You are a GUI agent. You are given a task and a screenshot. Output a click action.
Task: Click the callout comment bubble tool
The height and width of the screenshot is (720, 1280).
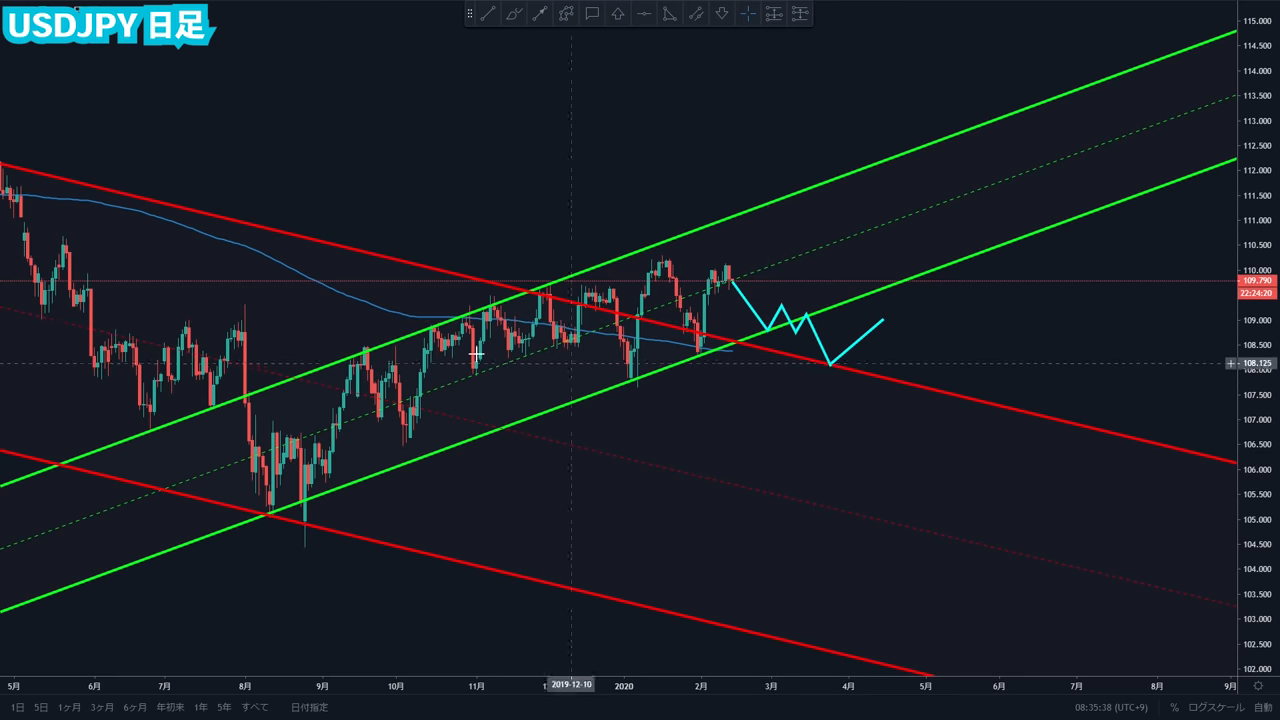coord(592,14)
